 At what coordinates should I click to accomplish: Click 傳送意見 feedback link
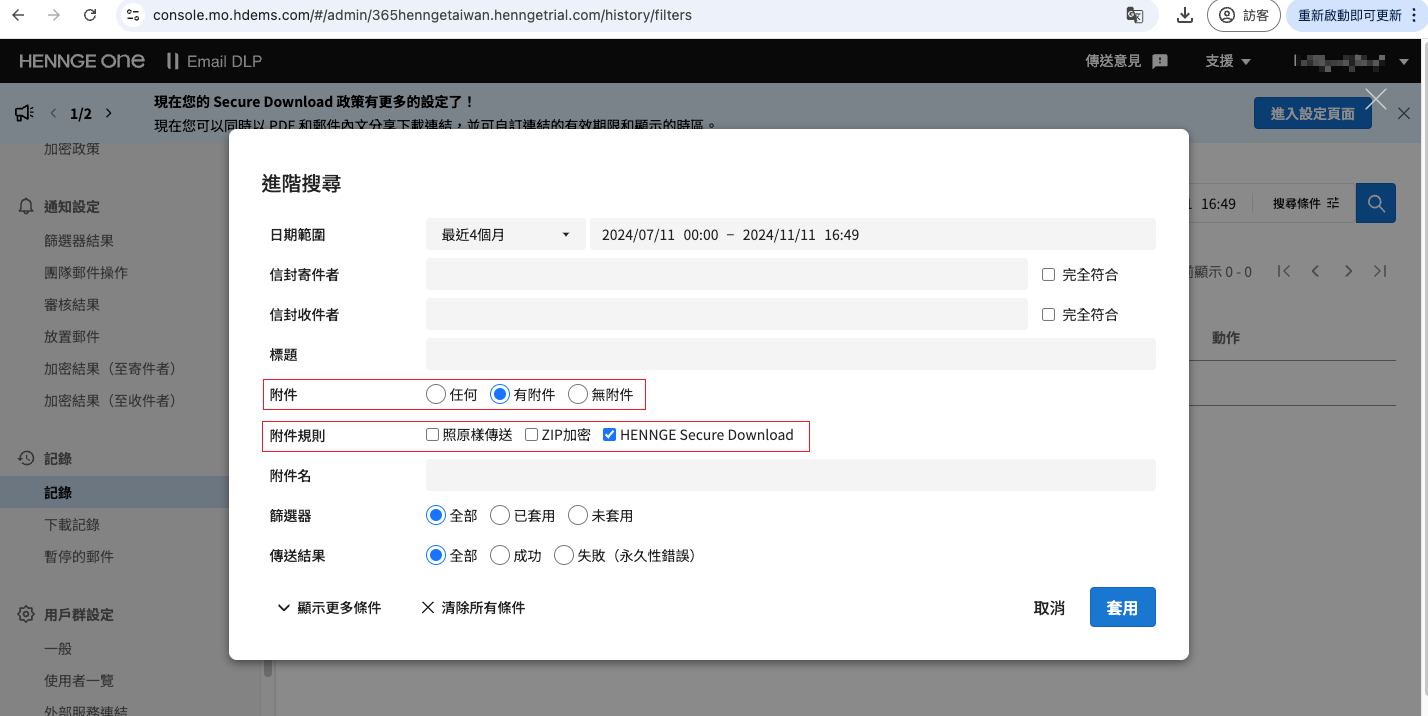(x=1127, y=61)
